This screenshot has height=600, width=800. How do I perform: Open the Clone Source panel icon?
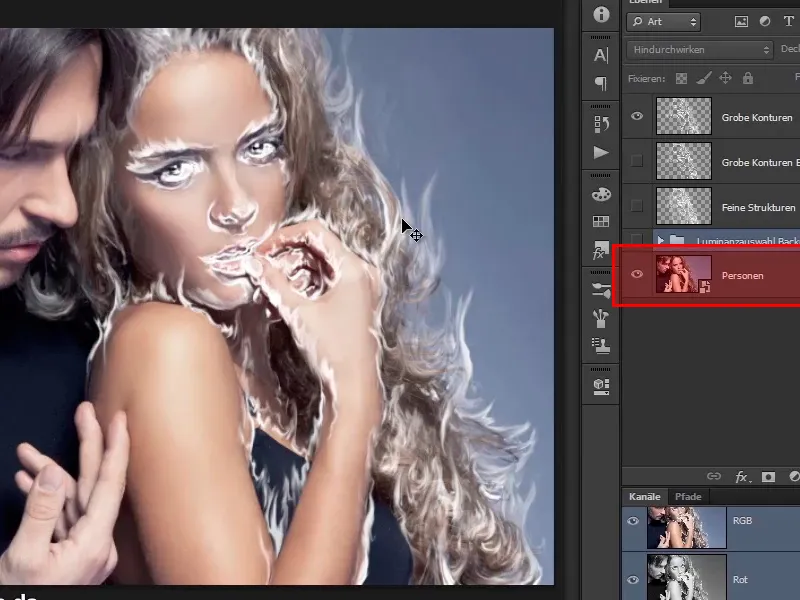tap(601, 346)
